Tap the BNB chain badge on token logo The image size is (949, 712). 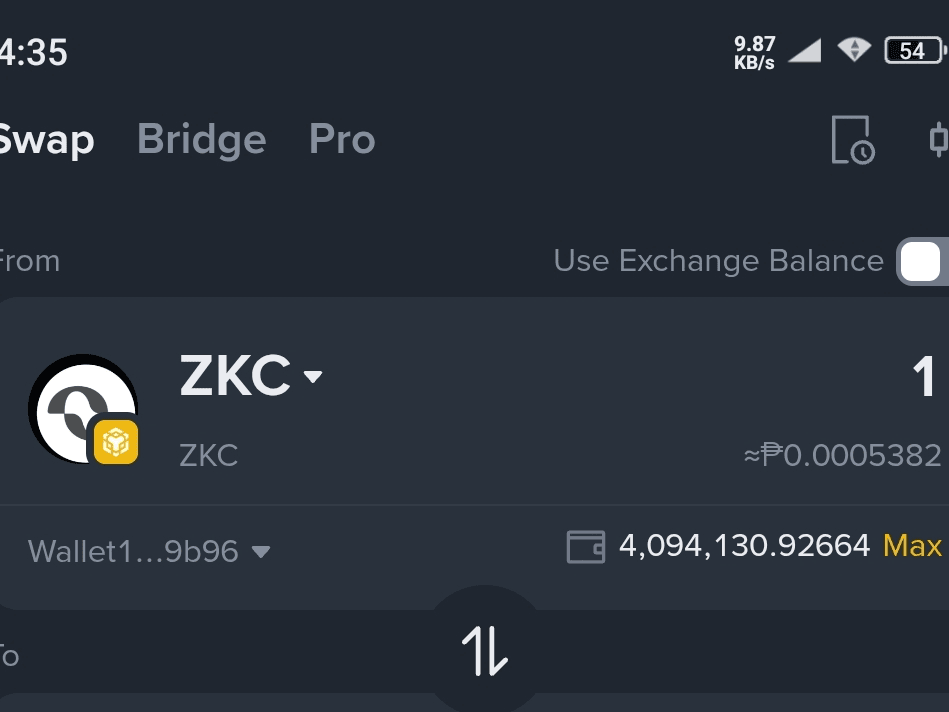[116, 442]
